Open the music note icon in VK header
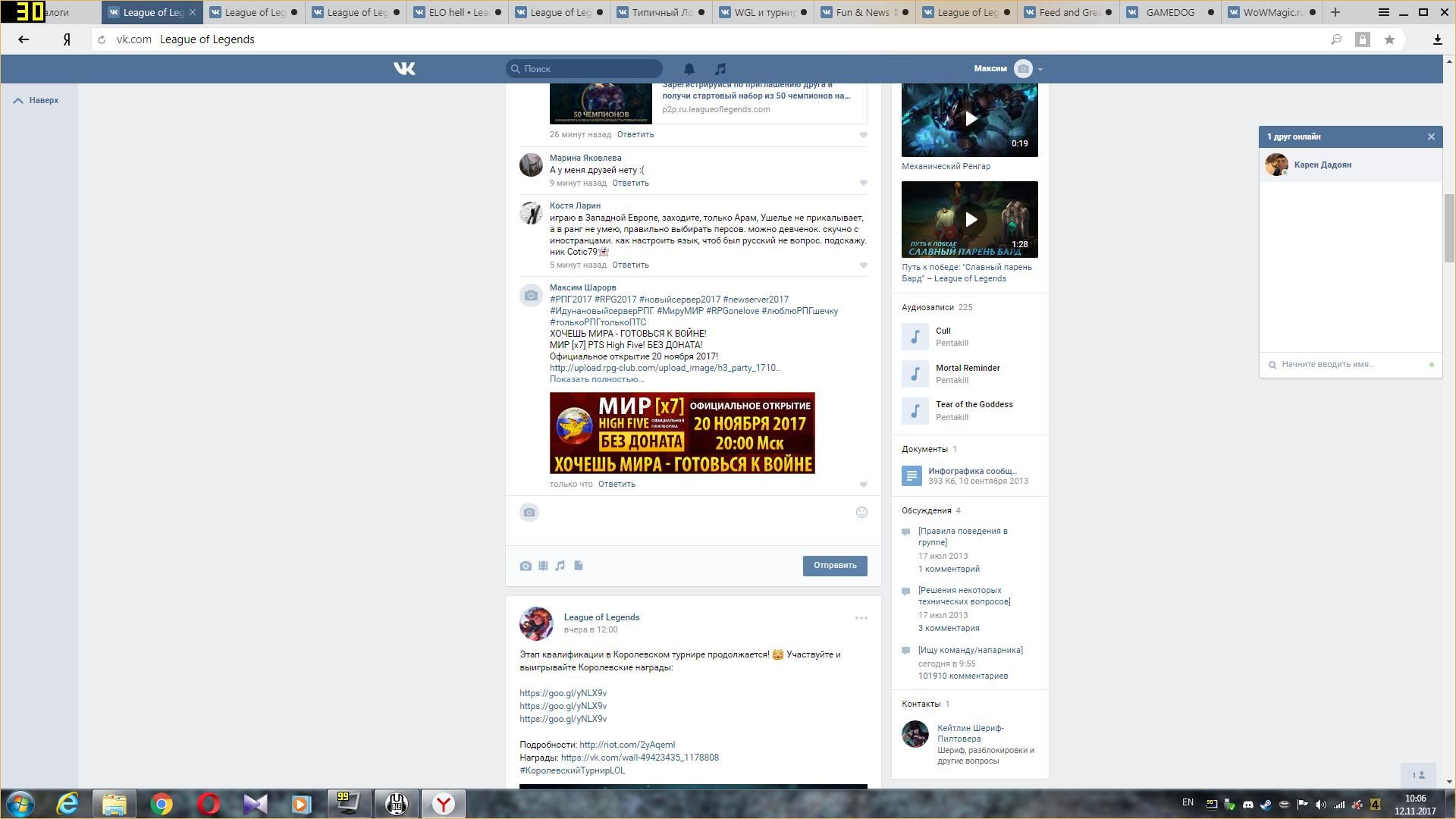Viewport: 1456px width, 819px height. pyautogui.click(x=720, y=69)
